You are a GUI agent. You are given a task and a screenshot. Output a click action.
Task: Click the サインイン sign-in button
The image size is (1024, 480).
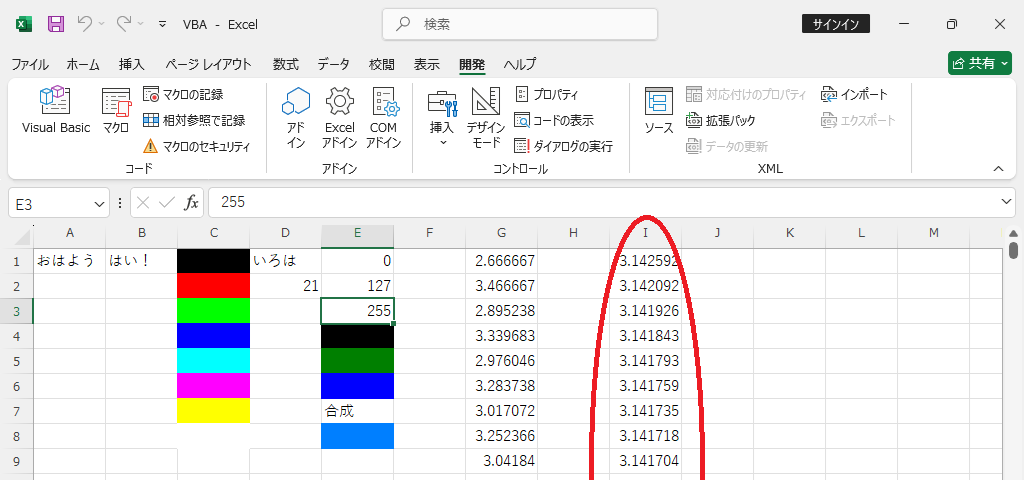pyautogui.click(x=836, y=24)
